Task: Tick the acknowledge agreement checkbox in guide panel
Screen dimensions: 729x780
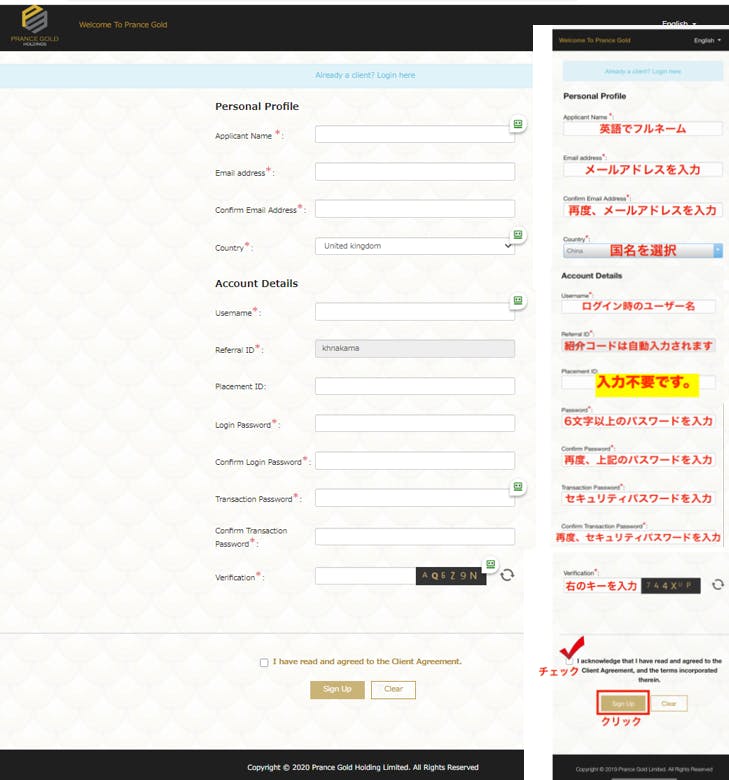Action: [x=569, y=661]
